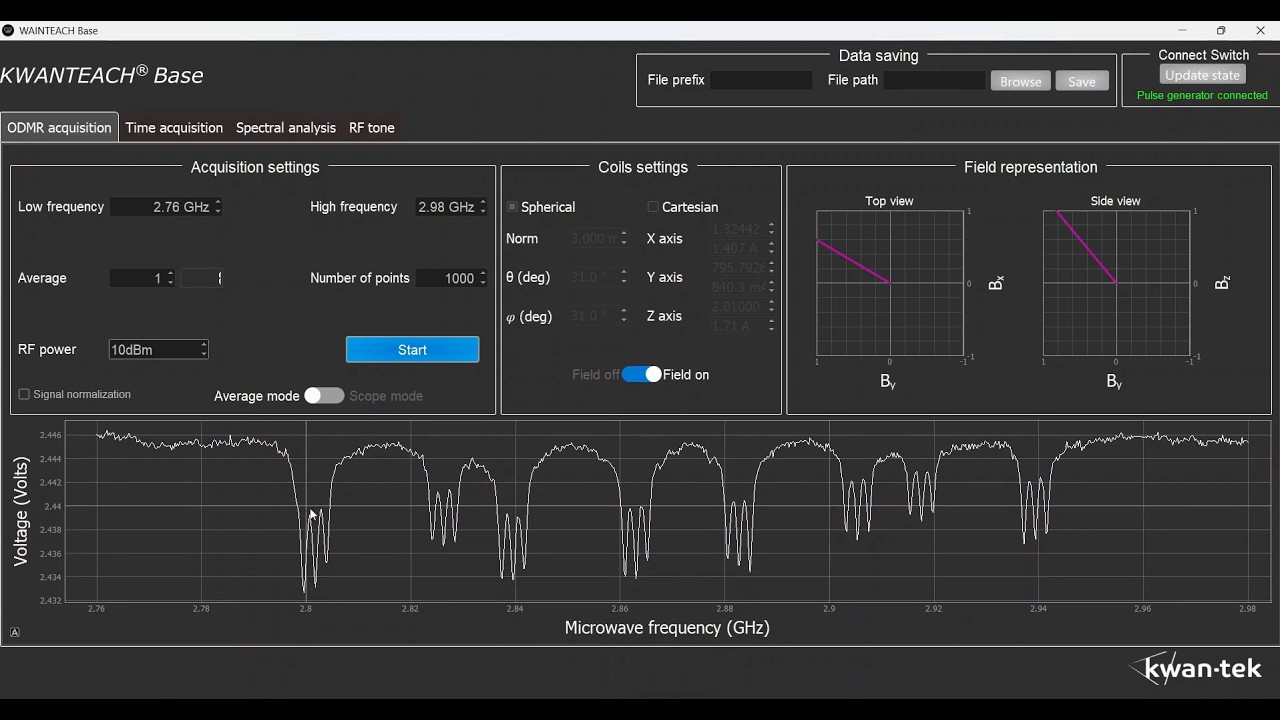Click the Y axis 795.792 field
1280x720 pixels.
click(x=743, y=268)
